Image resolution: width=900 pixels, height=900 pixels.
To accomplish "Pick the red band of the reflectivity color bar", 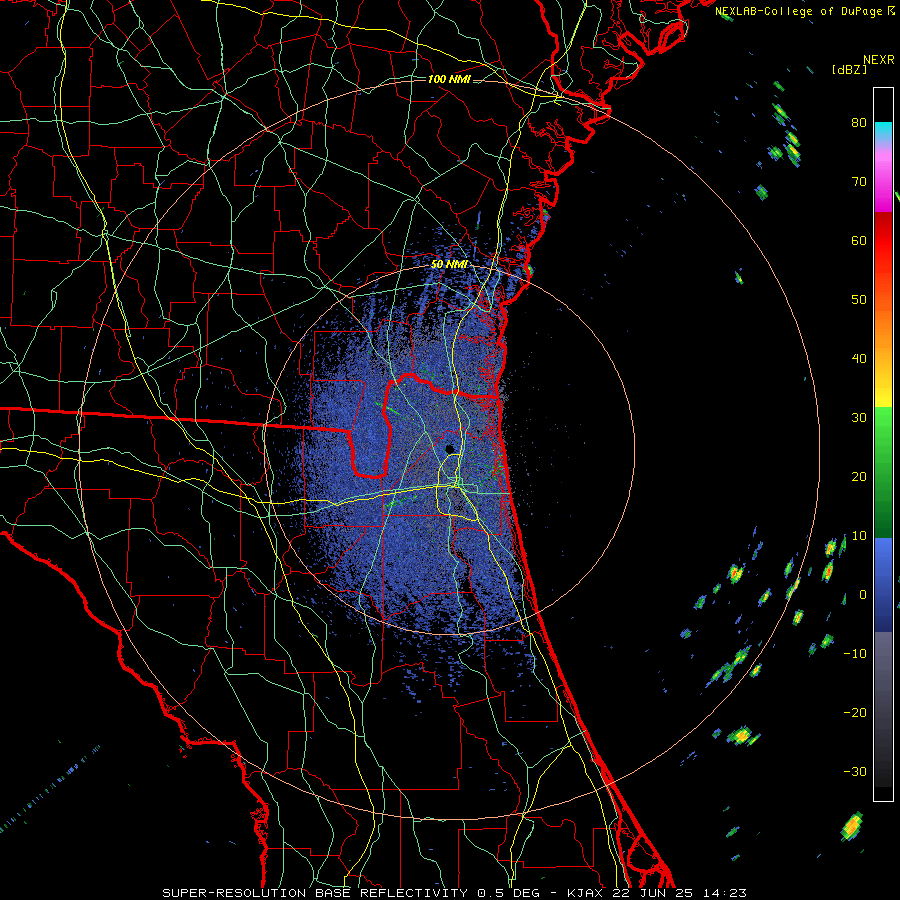I will coord(883,236).
